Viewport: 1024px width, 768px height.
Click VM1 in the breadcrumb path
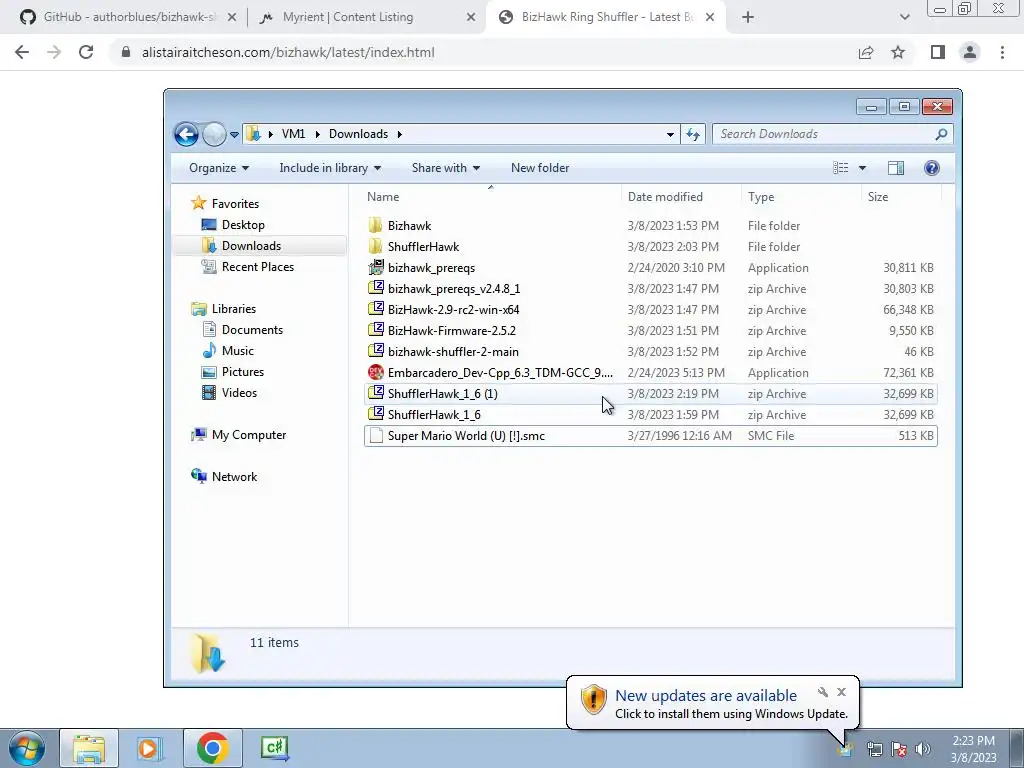[293, 134]
